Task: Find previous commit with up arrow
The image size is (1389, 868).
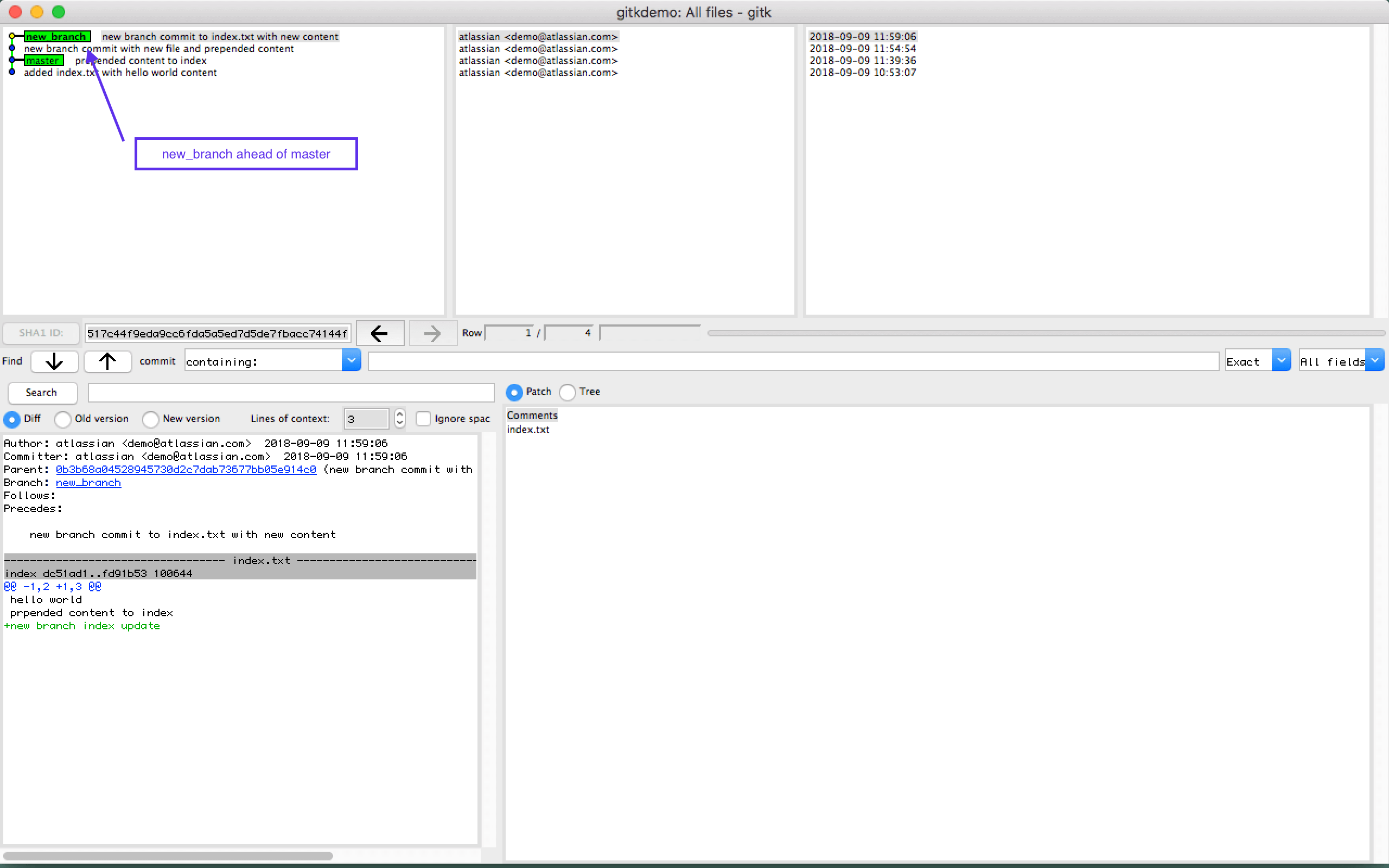Action: click(x=108, y=361)
